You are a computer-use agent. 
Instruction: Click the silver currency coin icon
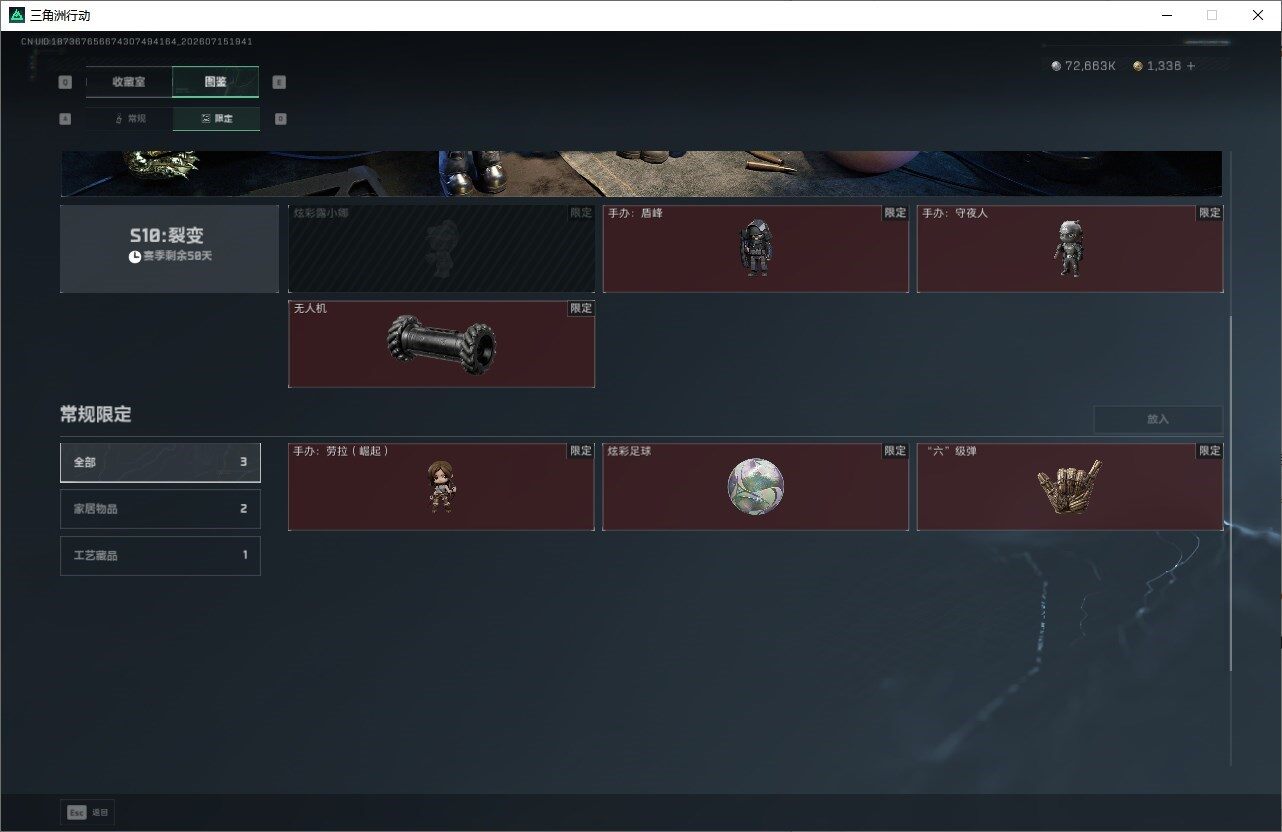point(1056,66)
